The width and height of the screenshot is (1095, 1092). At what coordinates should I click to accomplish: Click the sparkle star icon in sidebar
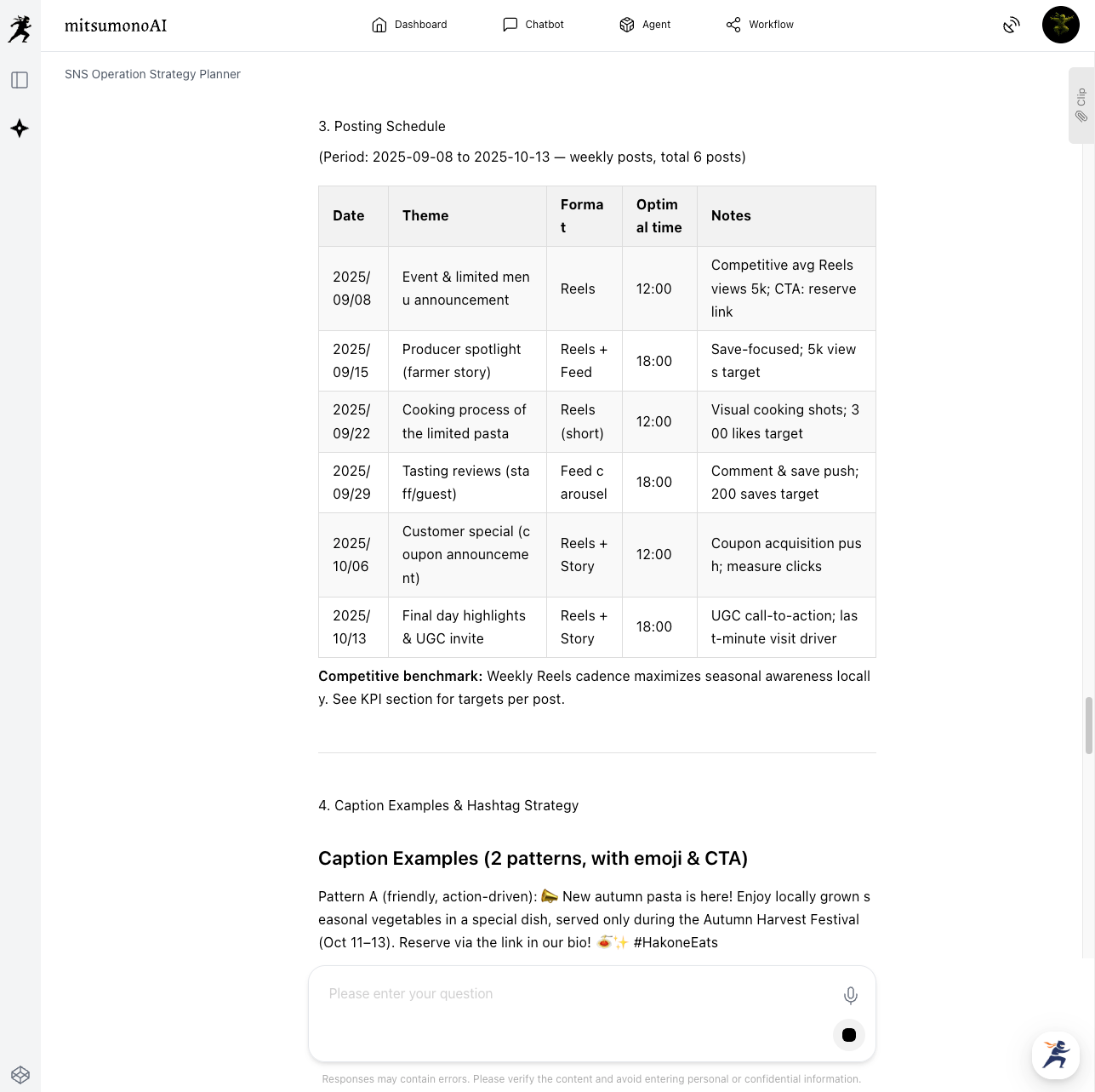tap(20, 129)
